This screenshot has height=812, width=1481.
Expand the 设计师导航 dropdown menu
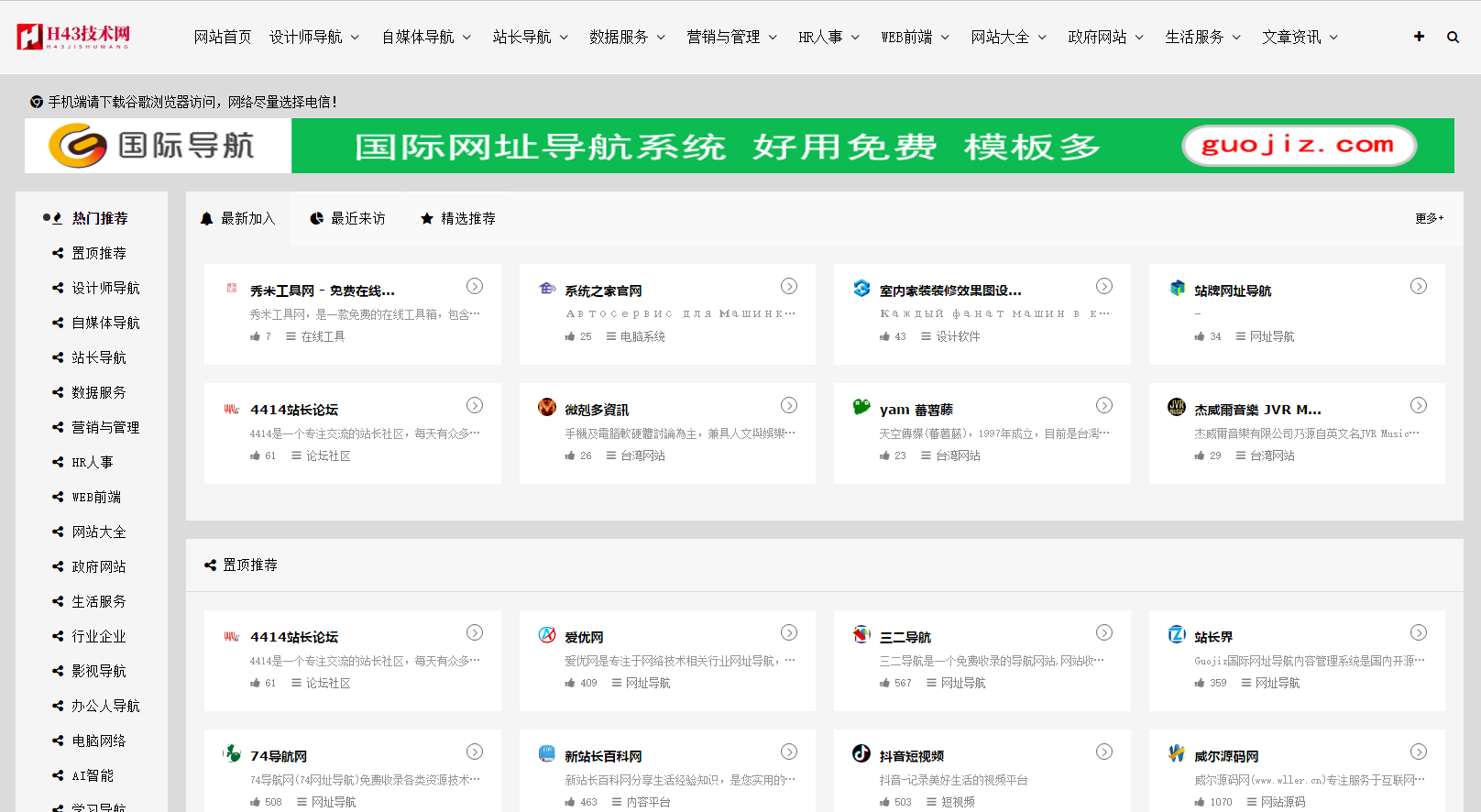pos(313,38)
